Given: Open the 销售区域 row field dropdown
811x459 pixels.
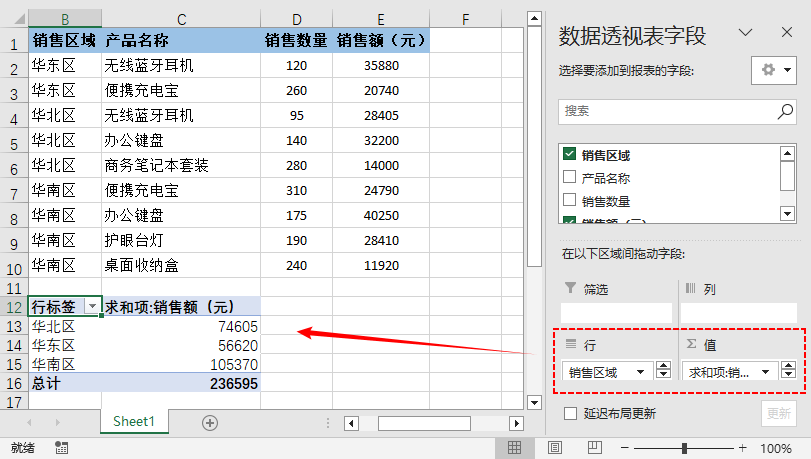Looking at the screenshot, I should point(640,372).
